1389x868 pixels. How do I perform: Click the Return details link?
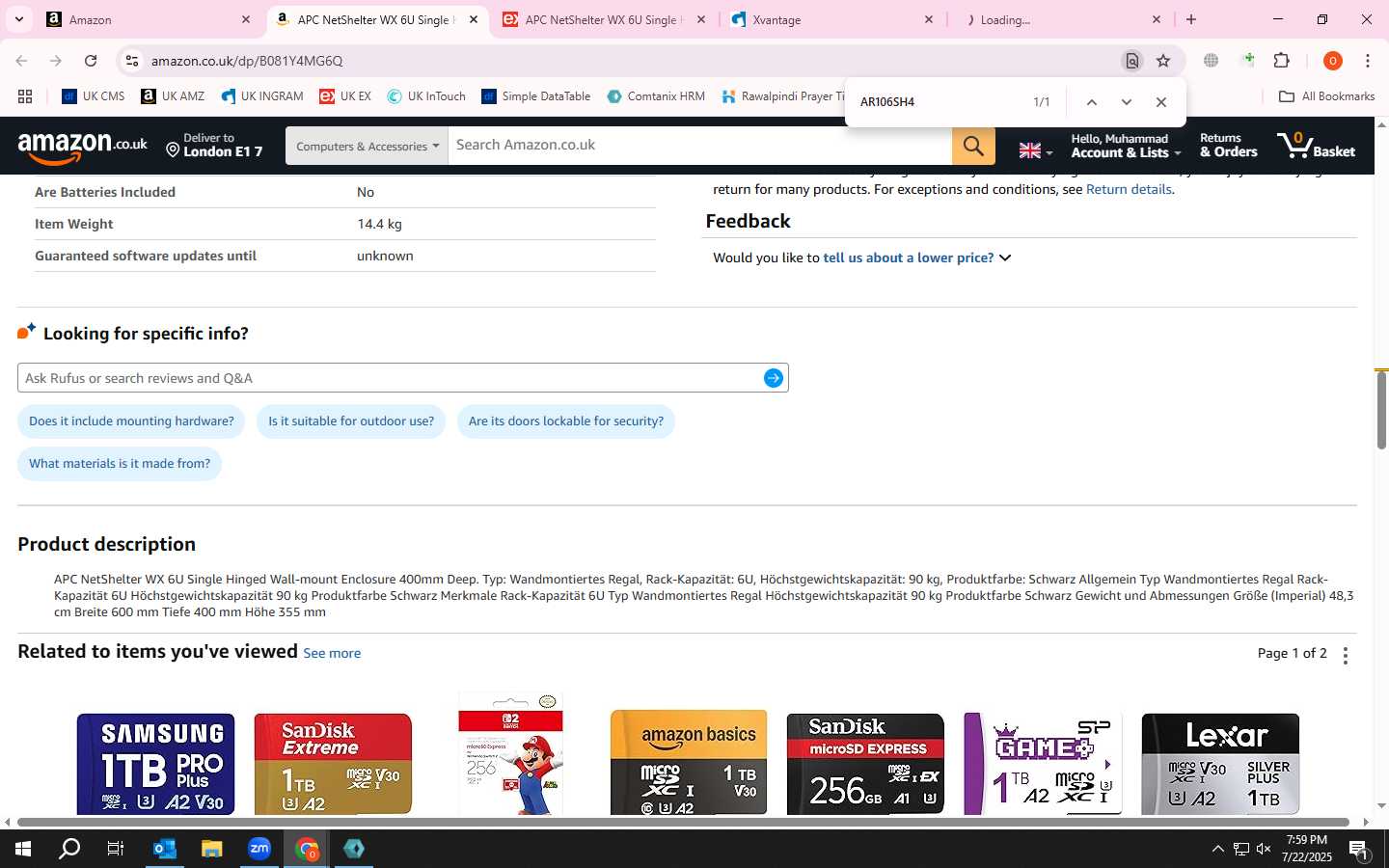[1129, 189]
